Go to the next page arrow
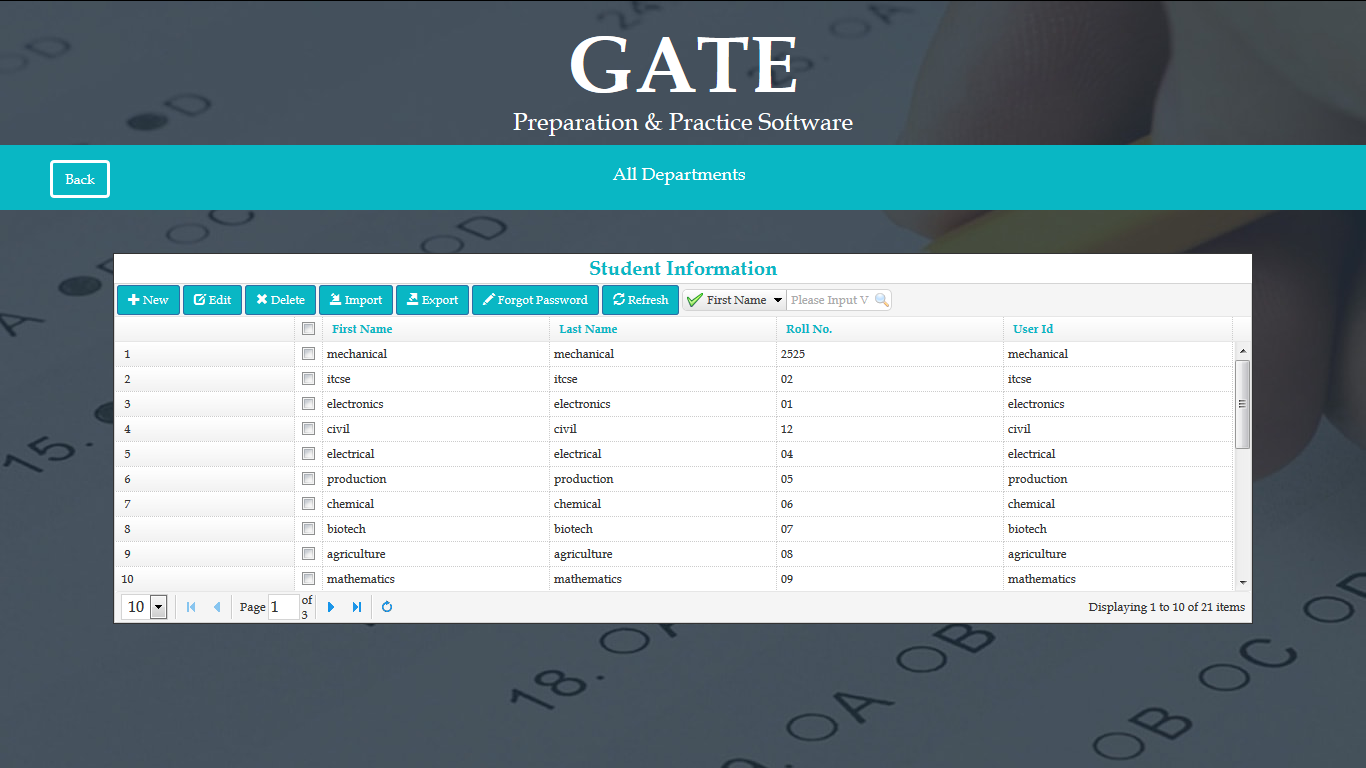The width and height of the screenshot is (1366, 768). pos(331,607)
